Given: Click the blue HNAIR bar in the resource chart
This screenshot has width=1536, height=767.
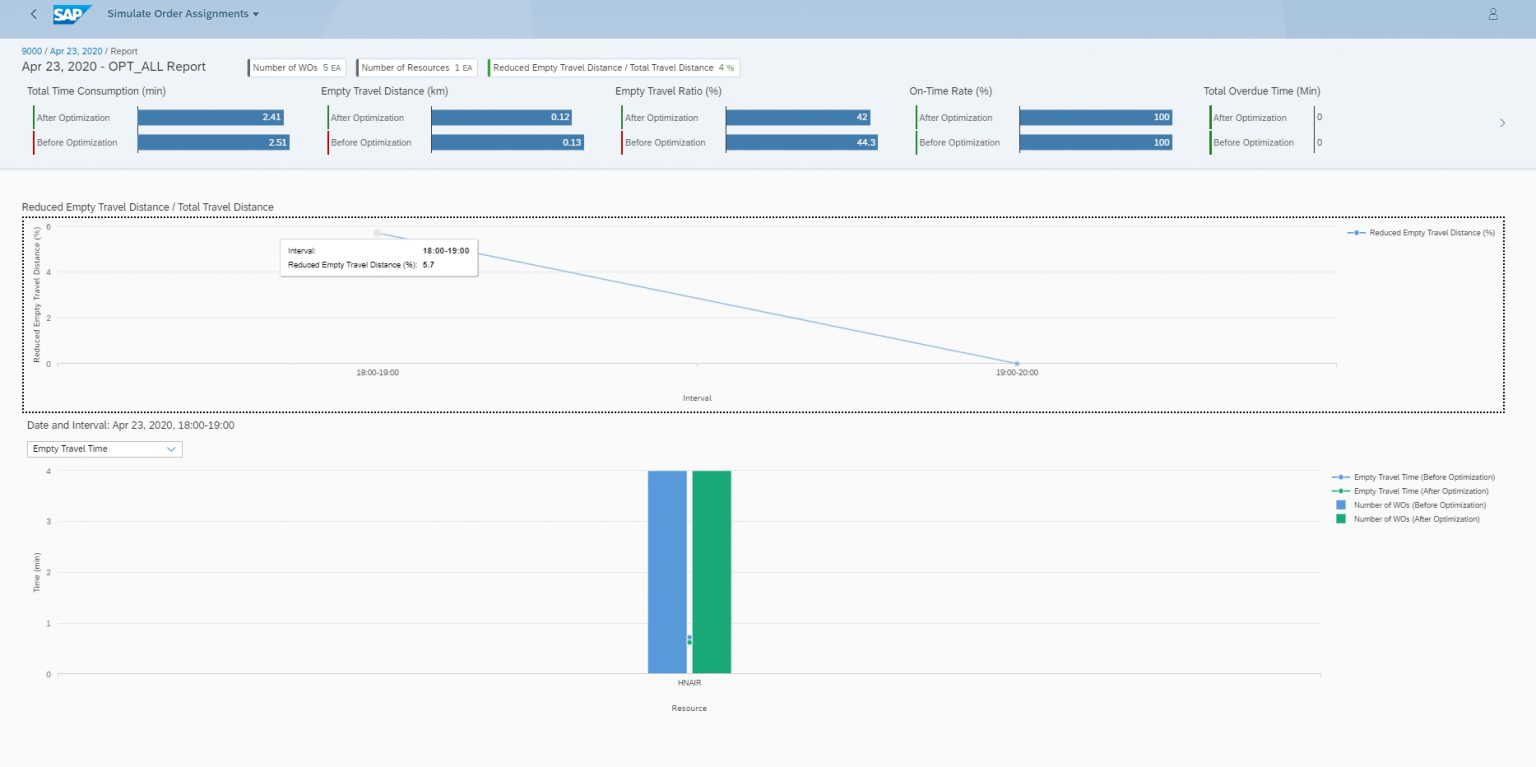Looking at the screenshot, I should pyautogui.click(x=669, y=570).
